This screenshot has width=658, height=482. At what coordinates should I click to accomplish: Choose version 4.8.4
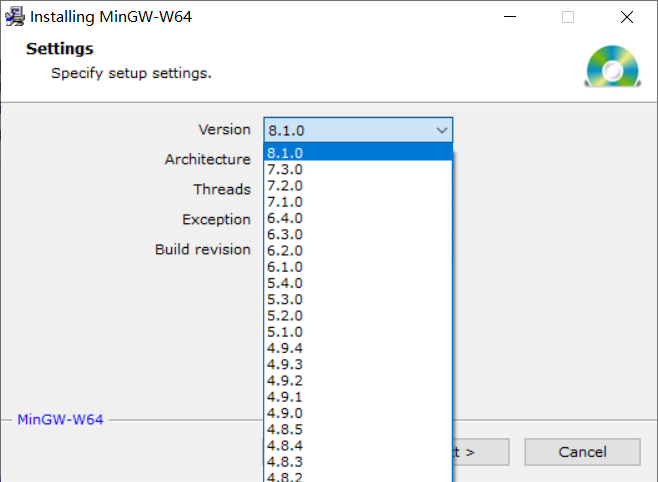click(x=358, y=446)
